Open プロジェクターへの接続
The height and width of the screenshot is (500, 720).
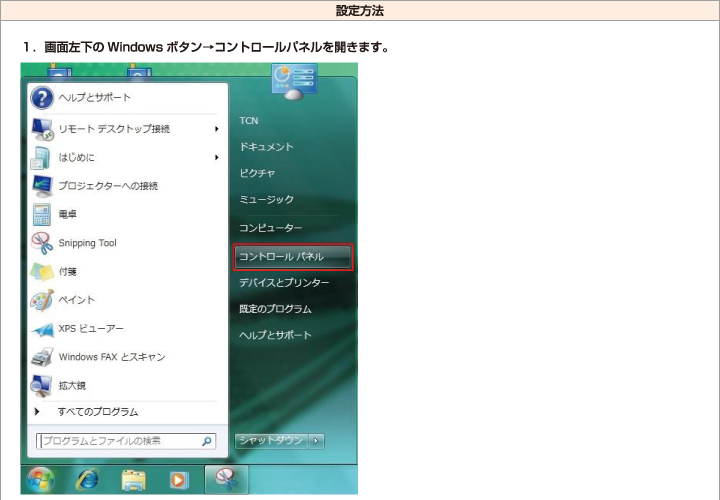pos(108,186)
